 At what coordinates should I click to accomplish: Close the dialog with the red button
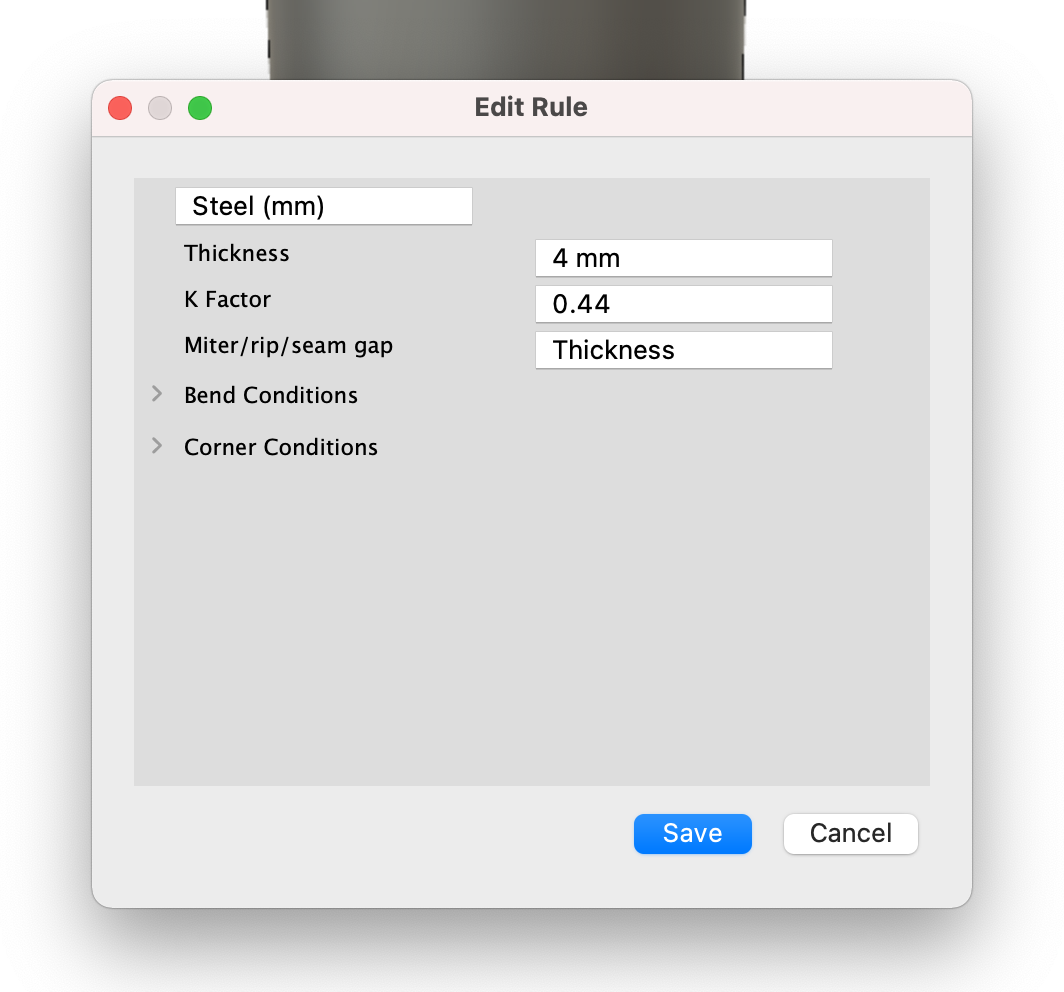120,108
